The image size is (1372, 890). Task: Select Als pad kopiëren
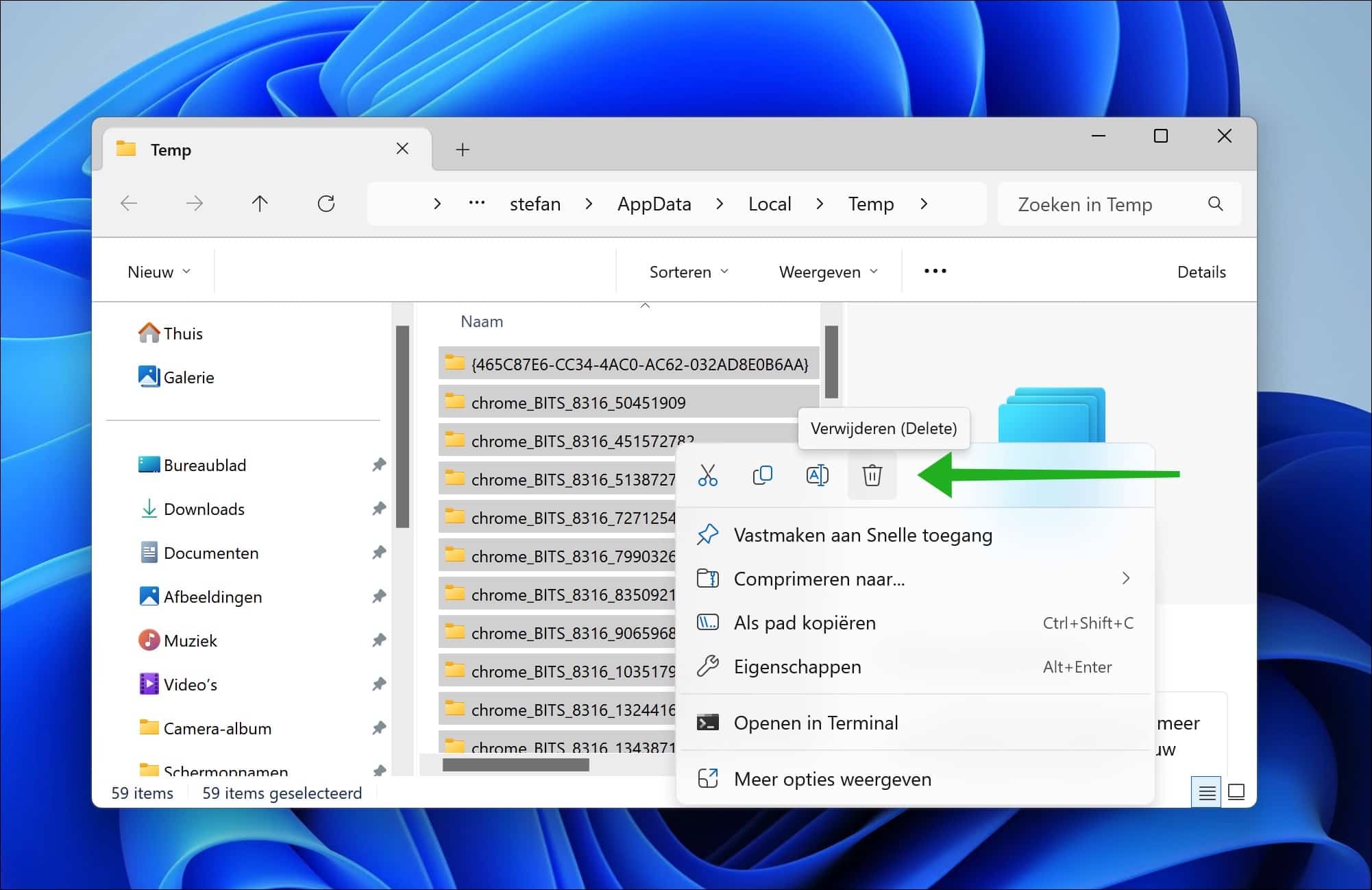[805, 623]
